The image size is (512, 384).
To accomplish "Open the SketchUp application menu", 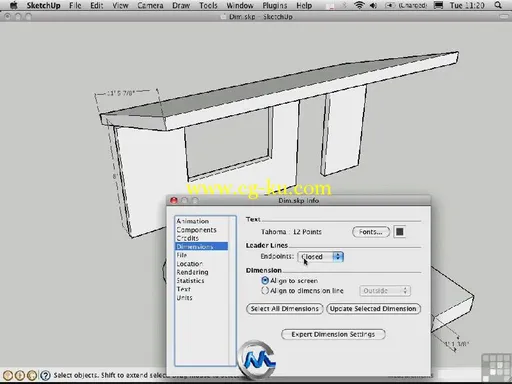I will pyautogui.click(x=43, y=5).
